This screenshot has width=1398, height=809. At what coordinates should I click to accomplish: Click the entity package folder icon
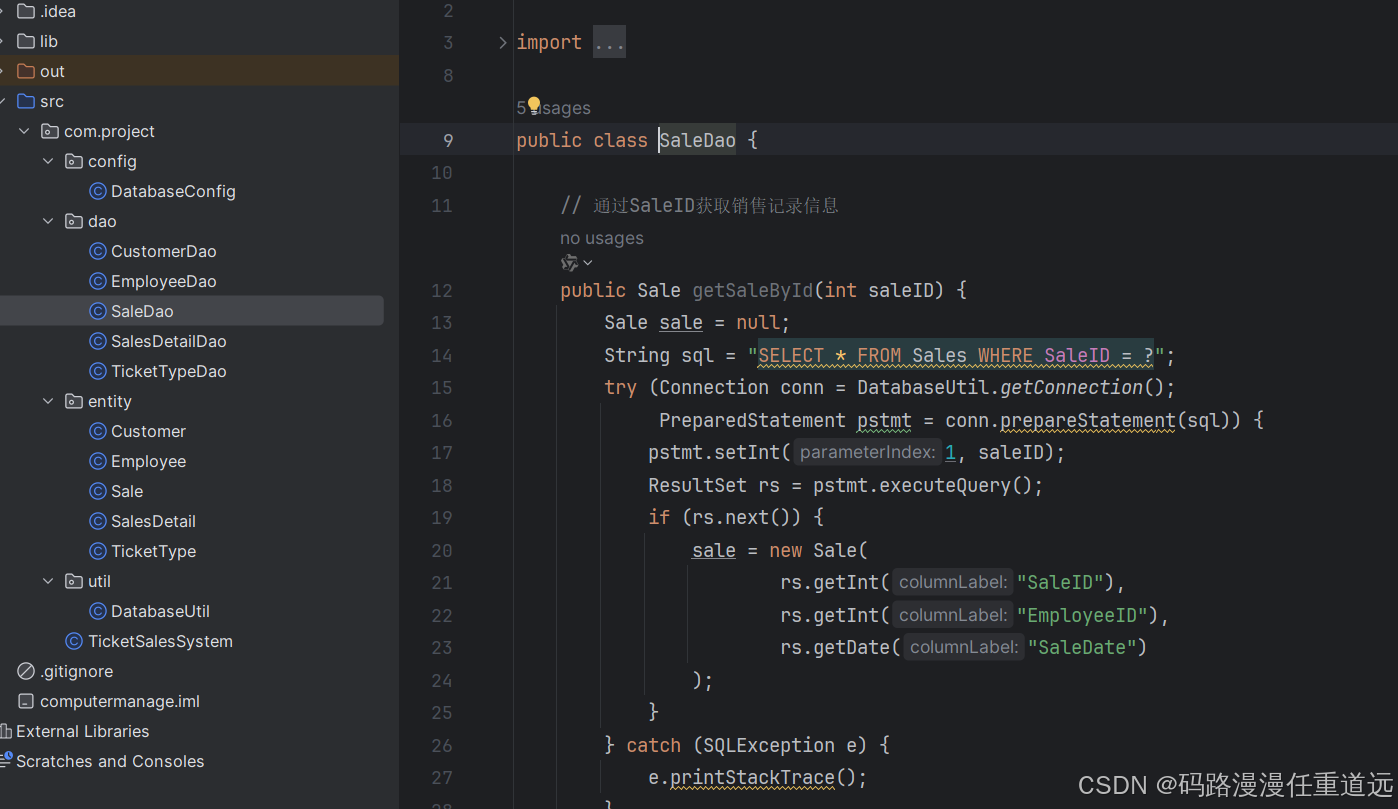point(74,401)
